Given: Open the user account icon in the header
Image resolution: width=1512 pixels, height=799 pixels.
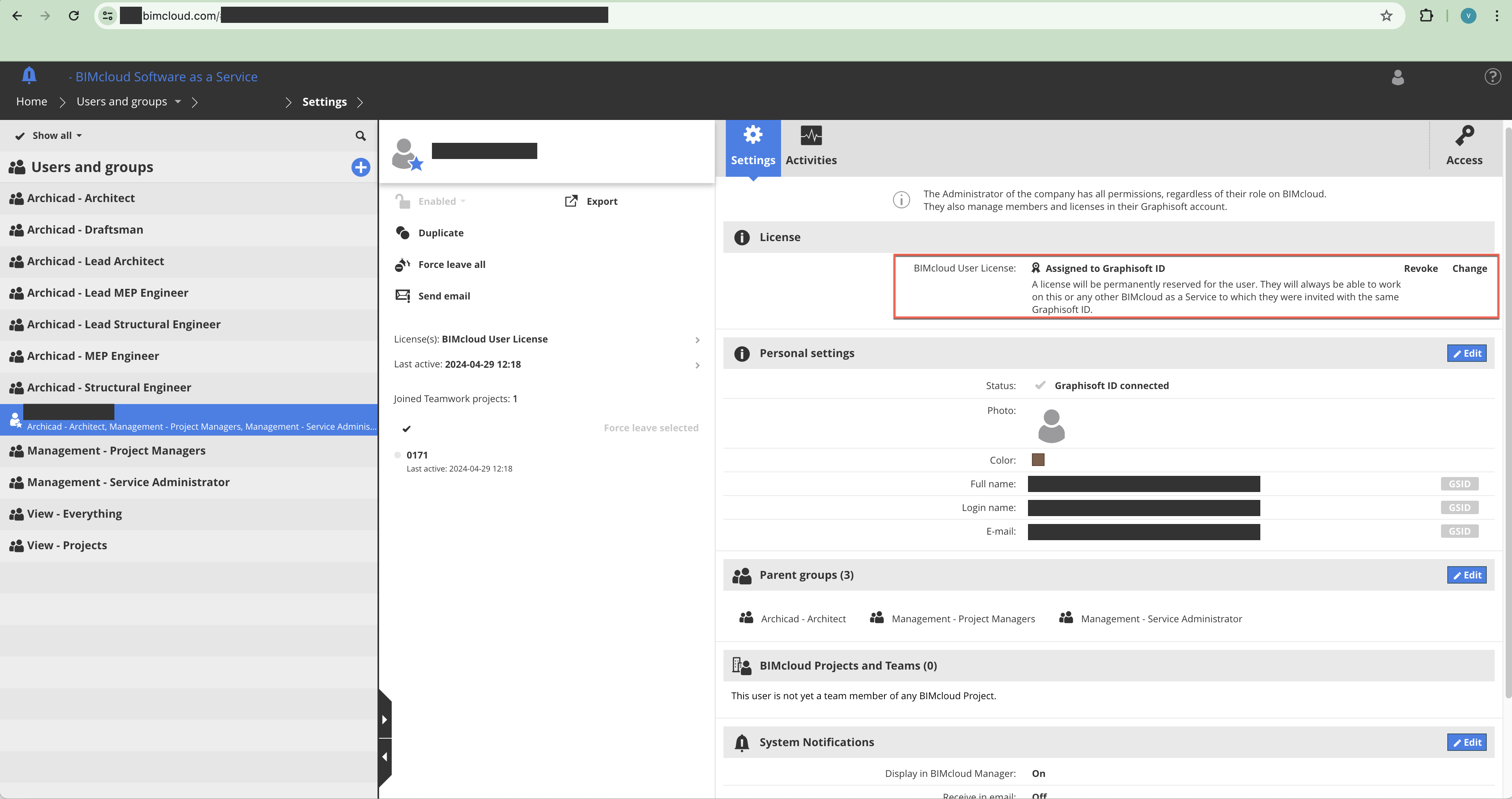Looking at the screenshot, I should 1398,77.
